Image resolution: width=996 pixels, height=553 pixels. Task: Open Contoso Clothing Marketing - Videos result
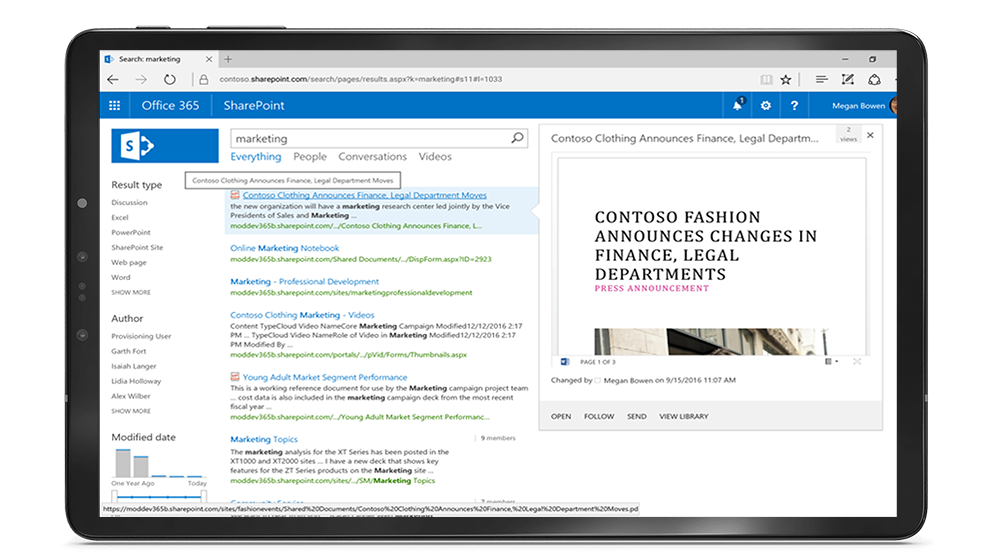[302, 315]
